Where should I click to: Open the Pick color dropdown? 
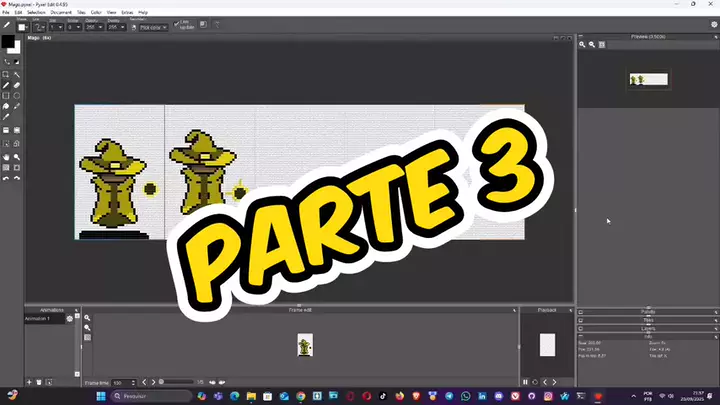coord(153,27)
